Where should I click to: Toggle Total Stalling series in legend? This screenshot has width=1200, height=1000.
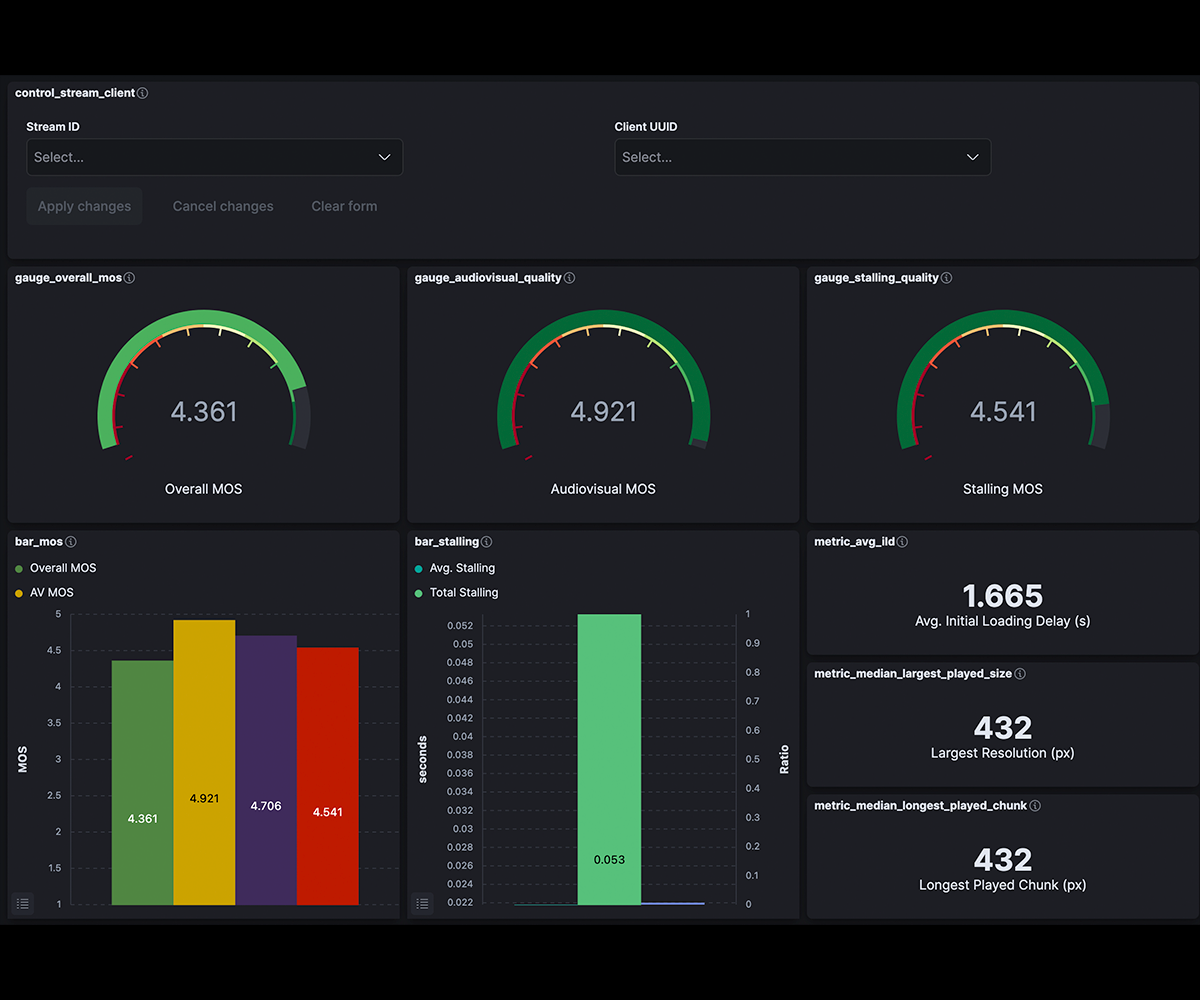tap(463, 593)
